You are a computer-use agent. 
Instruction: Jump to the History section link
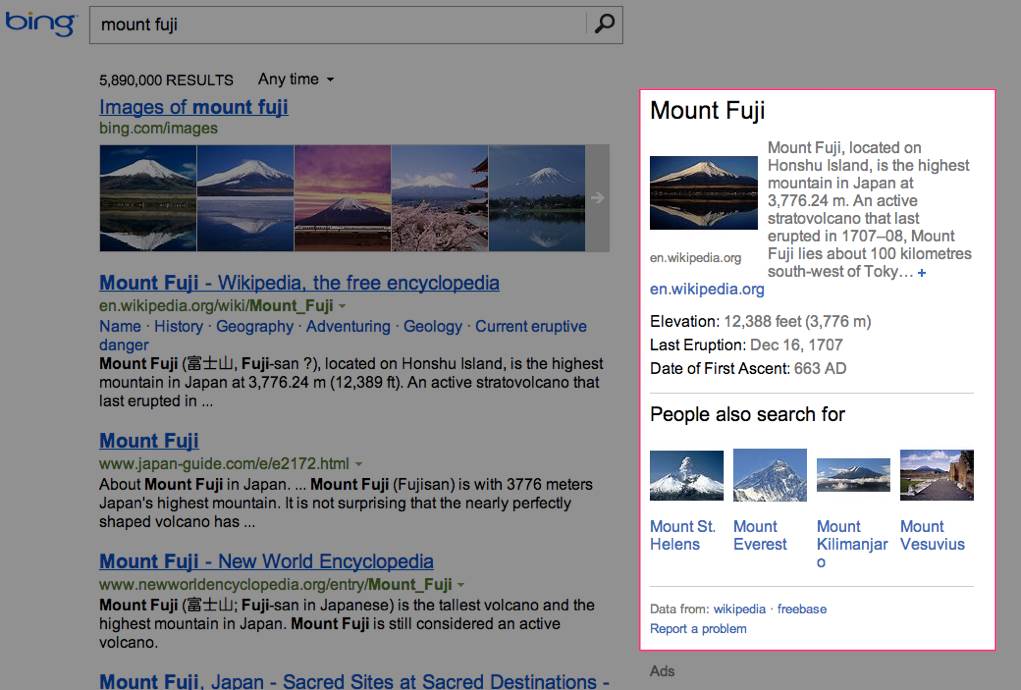178,326
